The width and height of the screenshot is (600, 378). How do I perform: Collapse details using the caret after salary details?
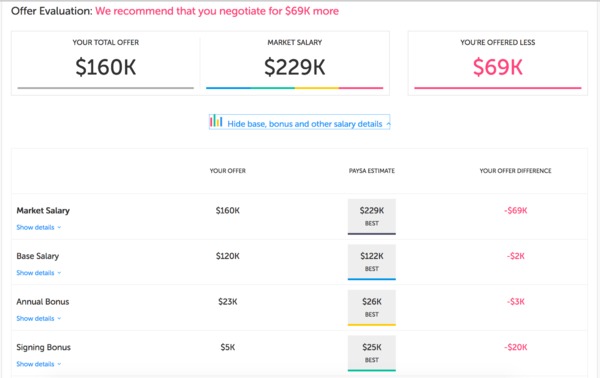click(x=388, y=124)
